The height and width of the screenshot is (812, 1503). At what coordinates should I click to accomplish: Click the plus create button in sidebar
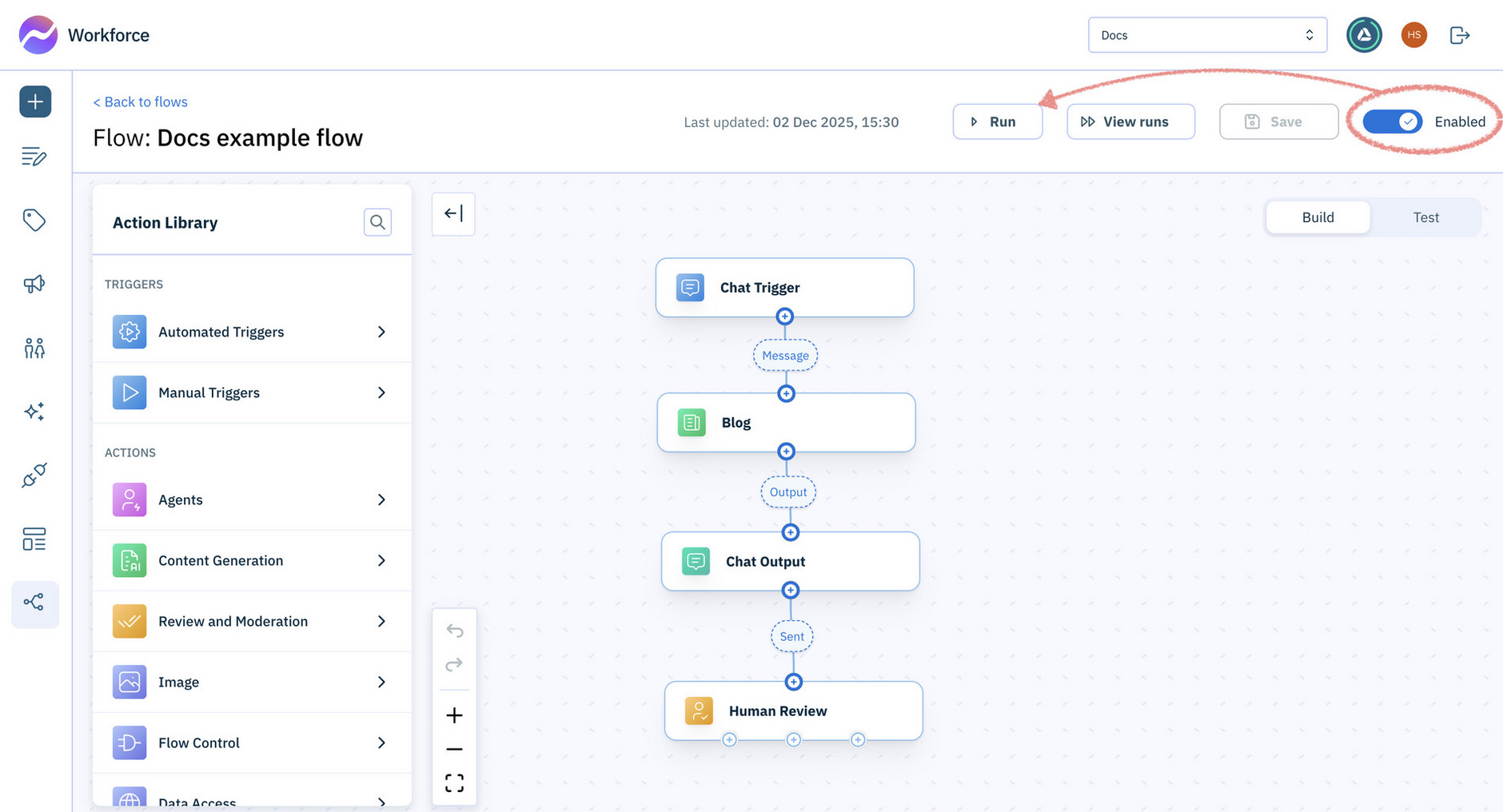point(35,101)
